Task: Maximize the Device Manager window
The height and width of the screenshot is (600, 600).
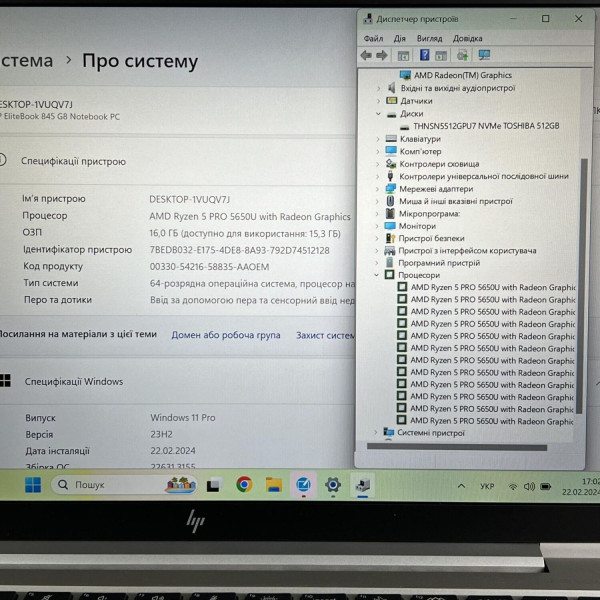Action: tap(545, 19)
